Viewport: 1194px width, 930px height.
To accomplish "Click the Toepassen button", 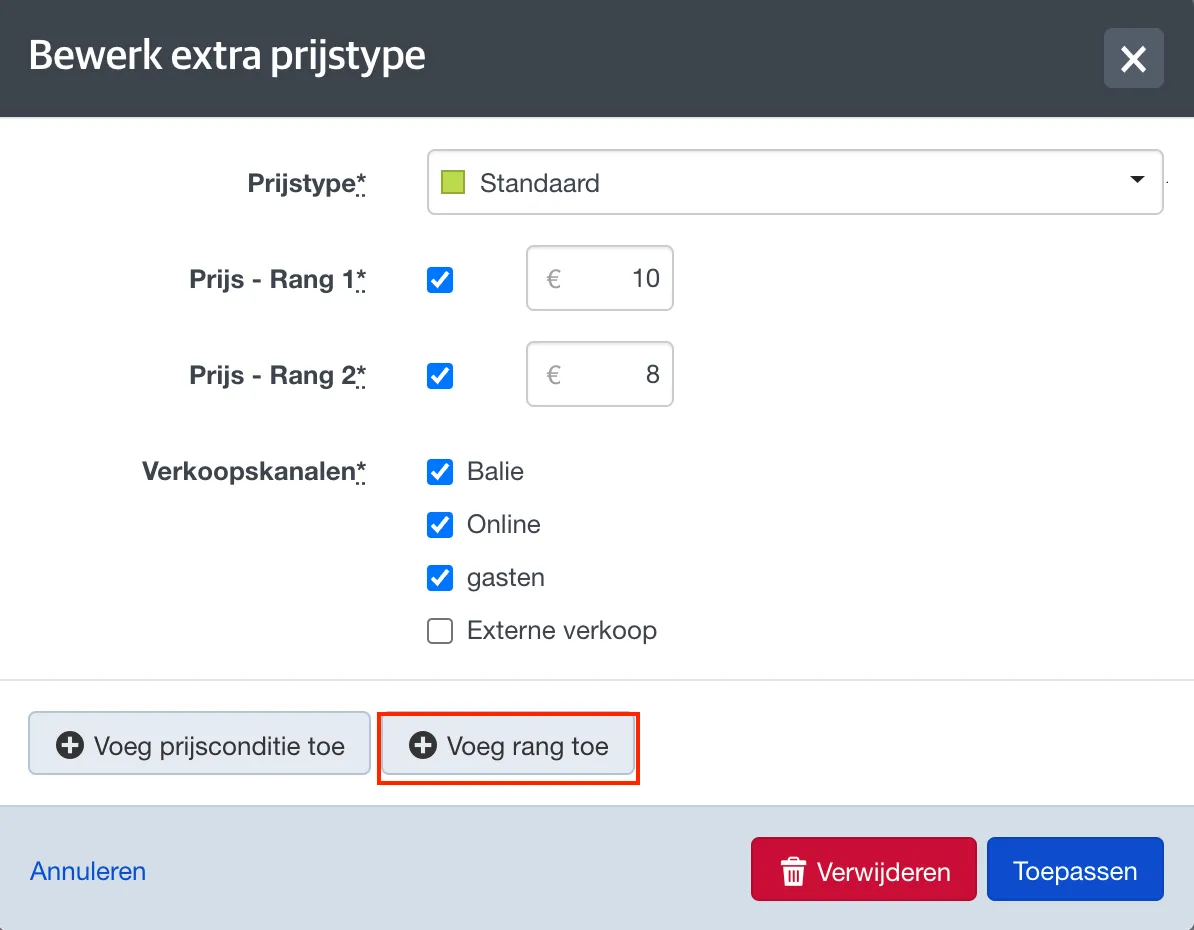I will click(1075, 869).
